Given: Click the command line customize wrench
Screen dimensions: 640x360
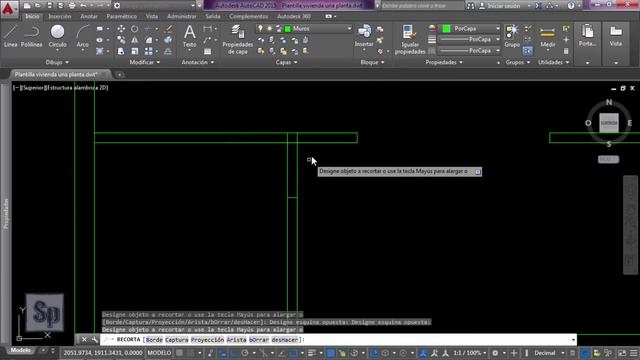Looking at the screenshot, I should 95,340.
